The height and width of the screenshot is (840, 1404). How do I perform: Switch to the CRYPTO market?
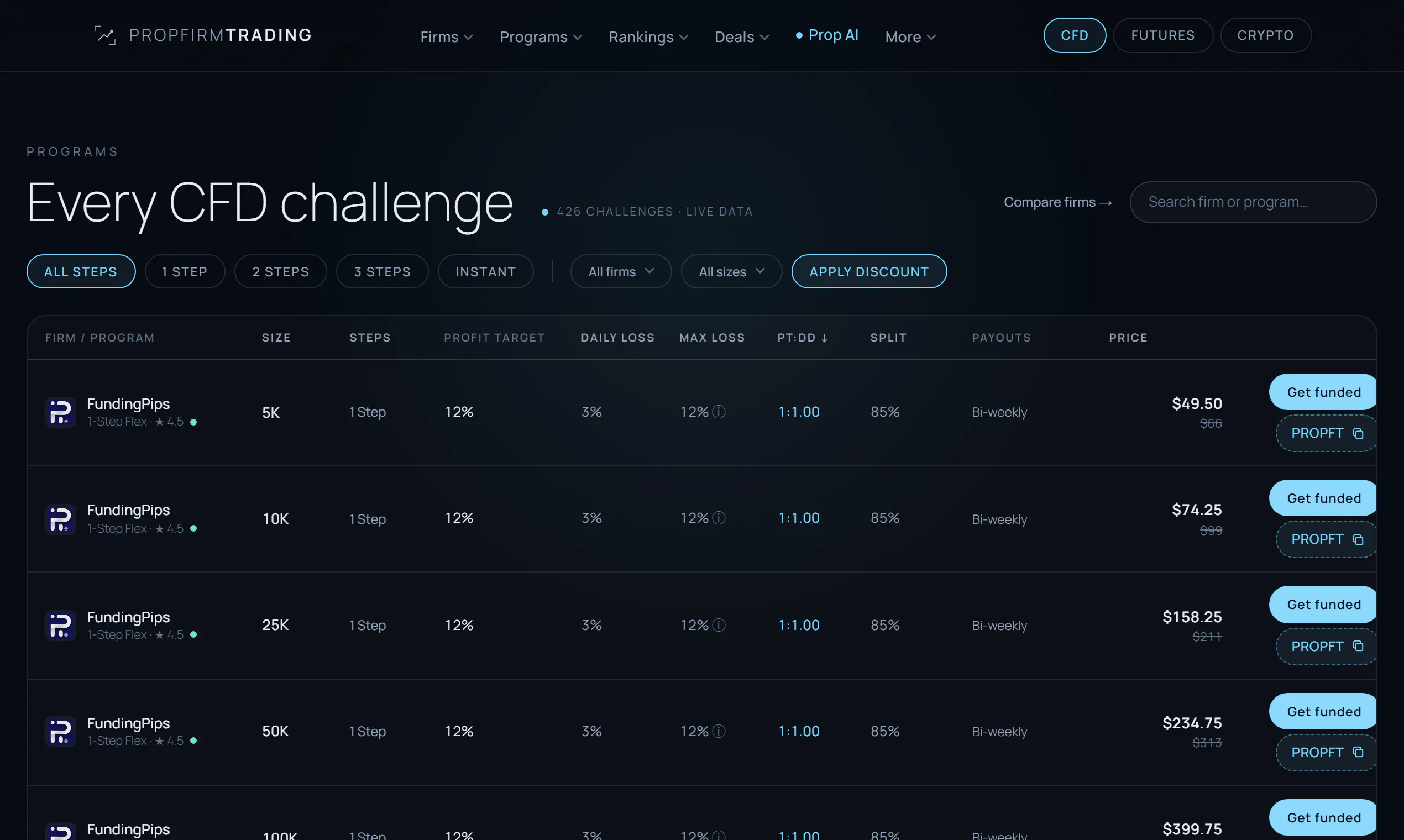point(1266,35)
